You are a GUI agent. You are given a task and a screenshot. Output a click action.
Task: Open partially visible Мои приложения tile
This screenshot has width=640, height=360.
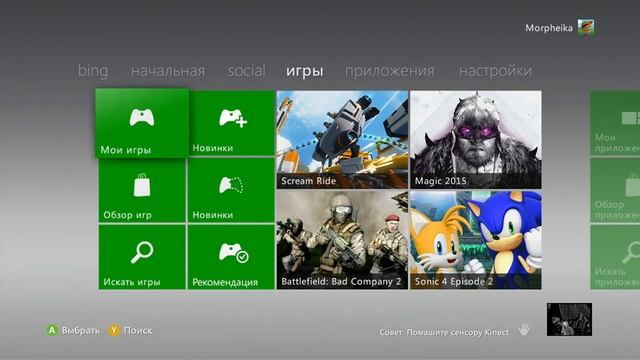[615, 123]
